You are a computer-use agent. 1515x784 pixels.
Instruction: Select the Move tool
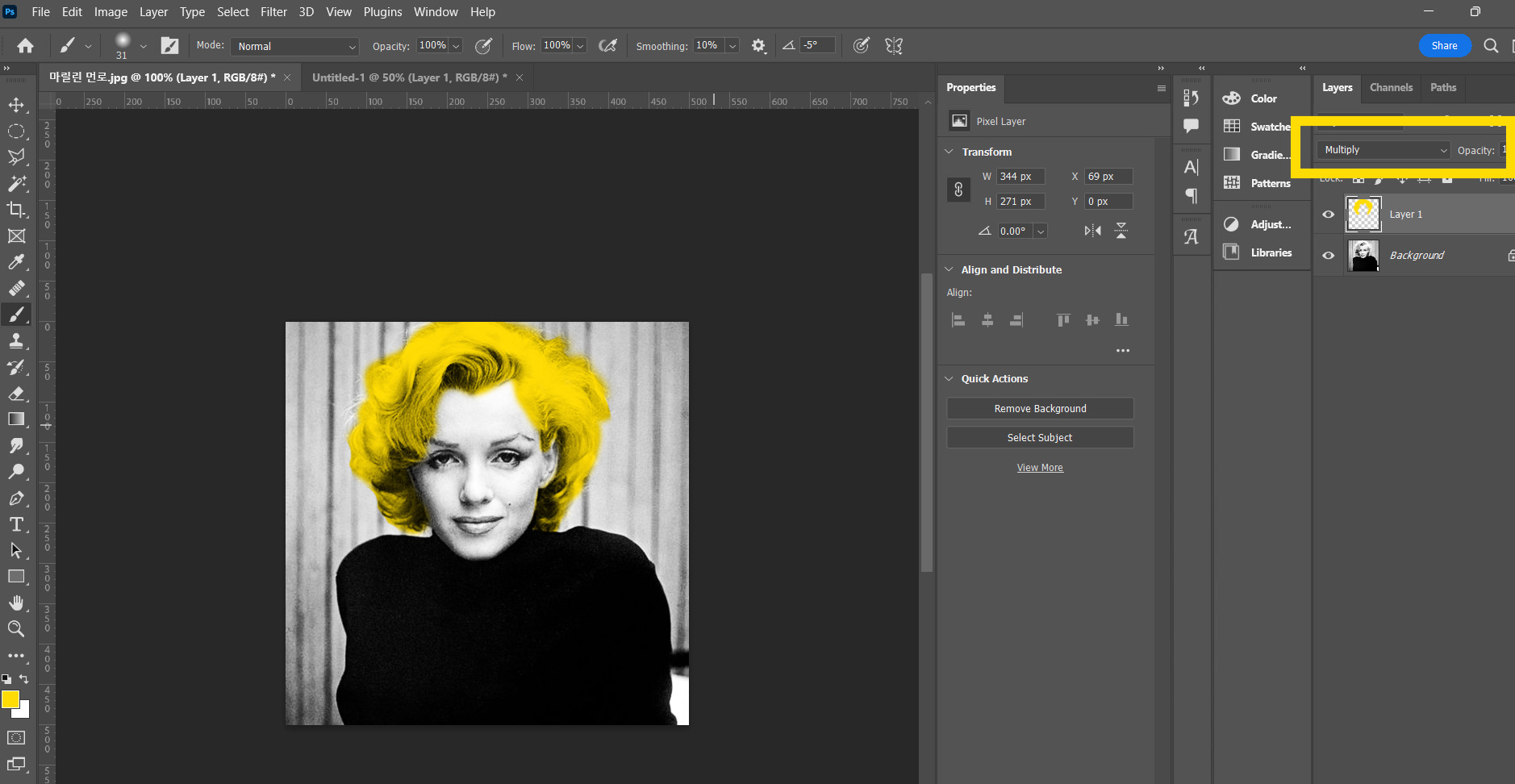[16, 105]
